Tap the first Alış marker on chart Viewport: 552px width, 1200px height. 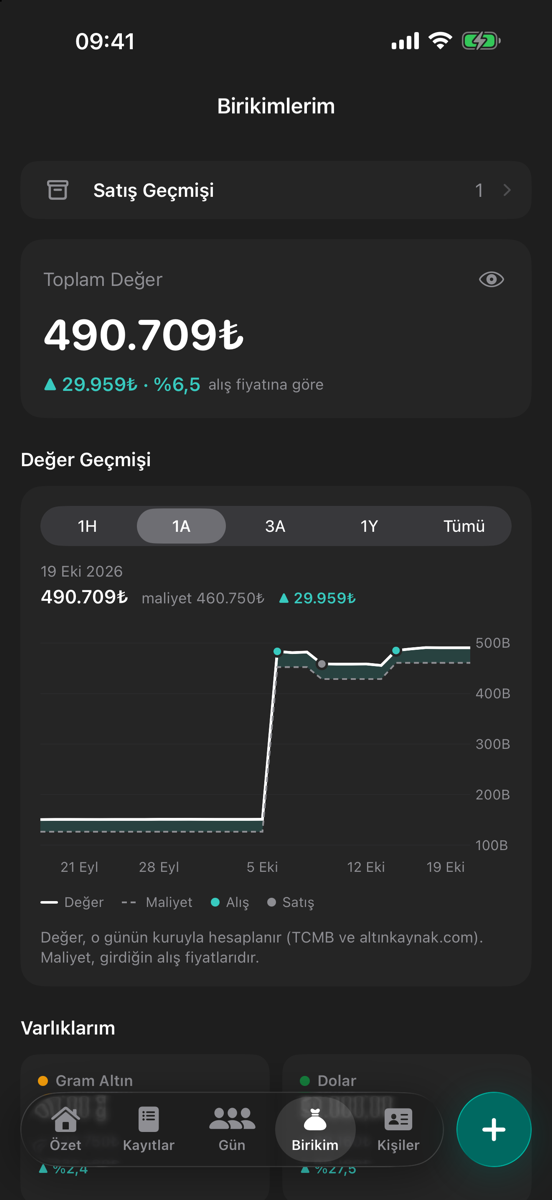click(x=277, y=651)
